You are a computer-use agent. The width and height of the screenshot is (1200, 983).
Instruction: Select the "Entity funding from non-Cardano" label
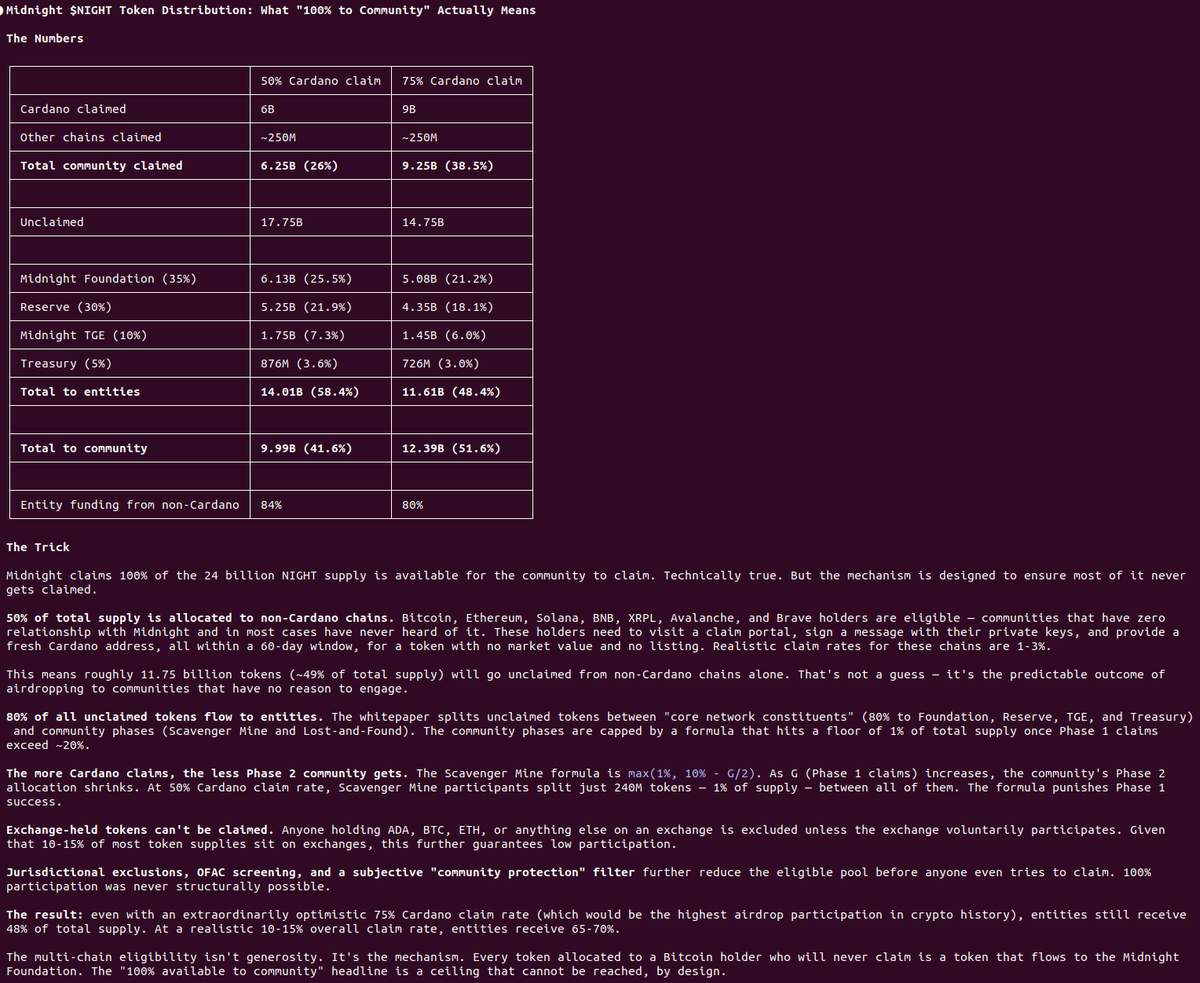[x=130, y=505]
